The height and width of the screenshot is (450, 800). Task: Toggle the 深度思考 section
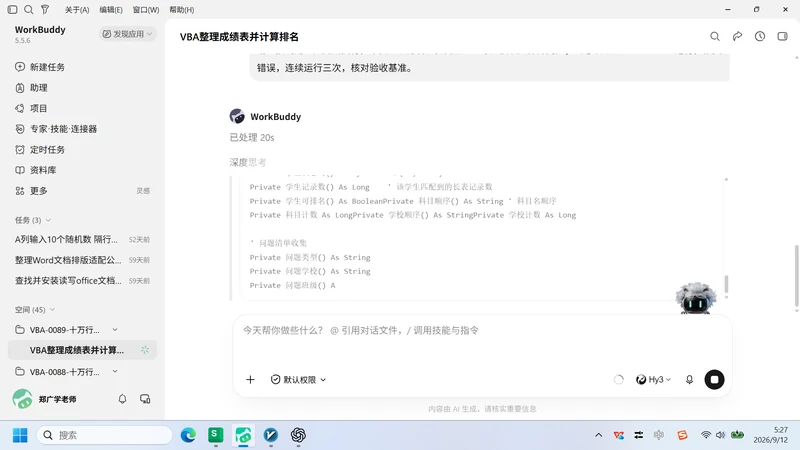click(x=247, y=162)
